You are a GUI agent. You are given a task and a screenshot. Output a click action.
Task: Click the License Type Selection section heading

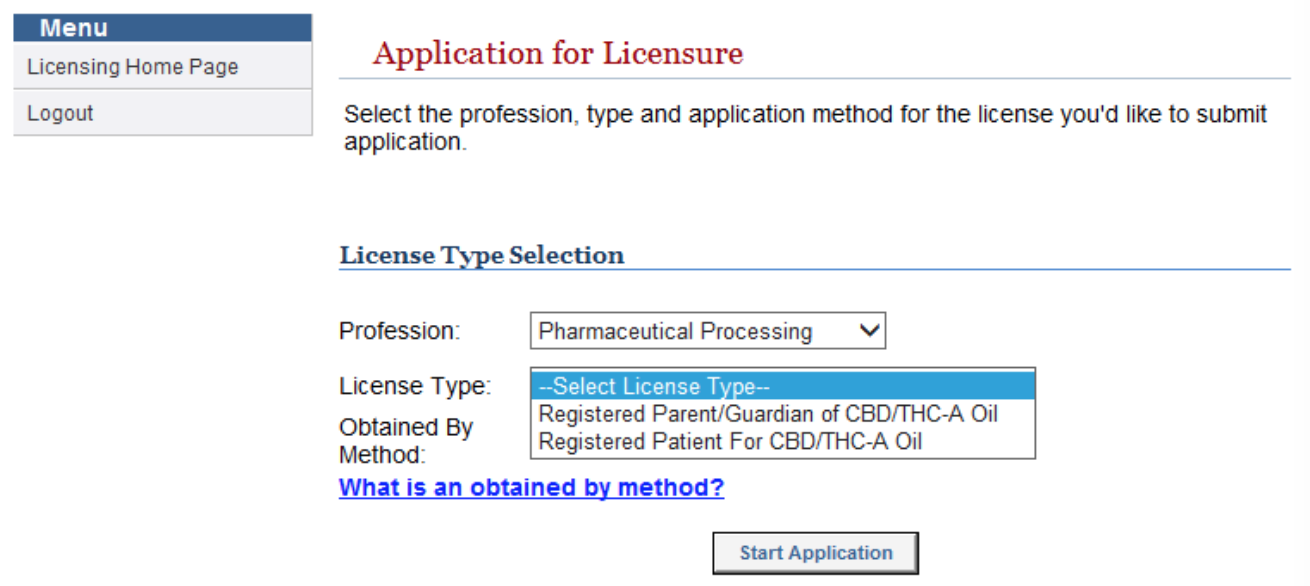coord(482,255)
